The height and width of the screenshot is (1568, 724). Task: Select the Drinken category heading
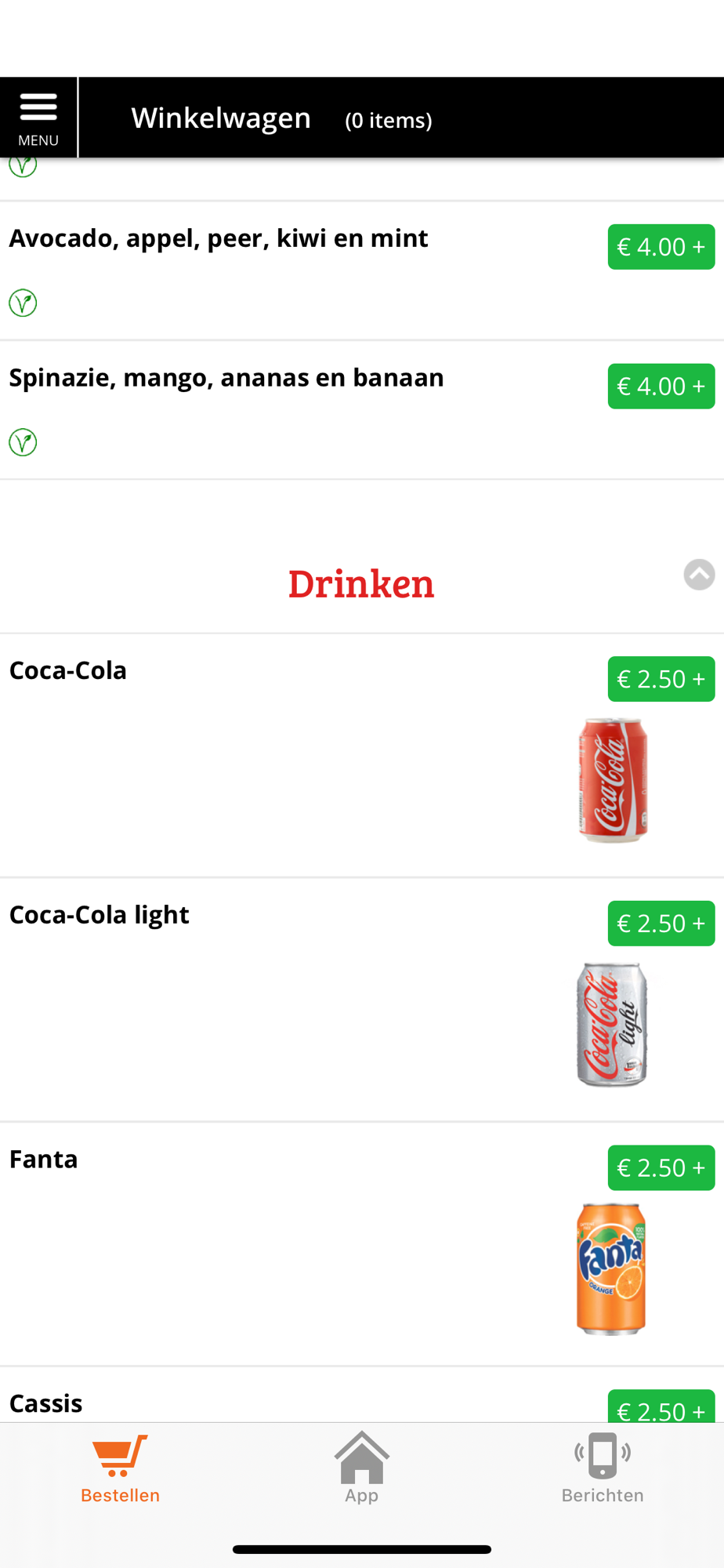point(361,583)
